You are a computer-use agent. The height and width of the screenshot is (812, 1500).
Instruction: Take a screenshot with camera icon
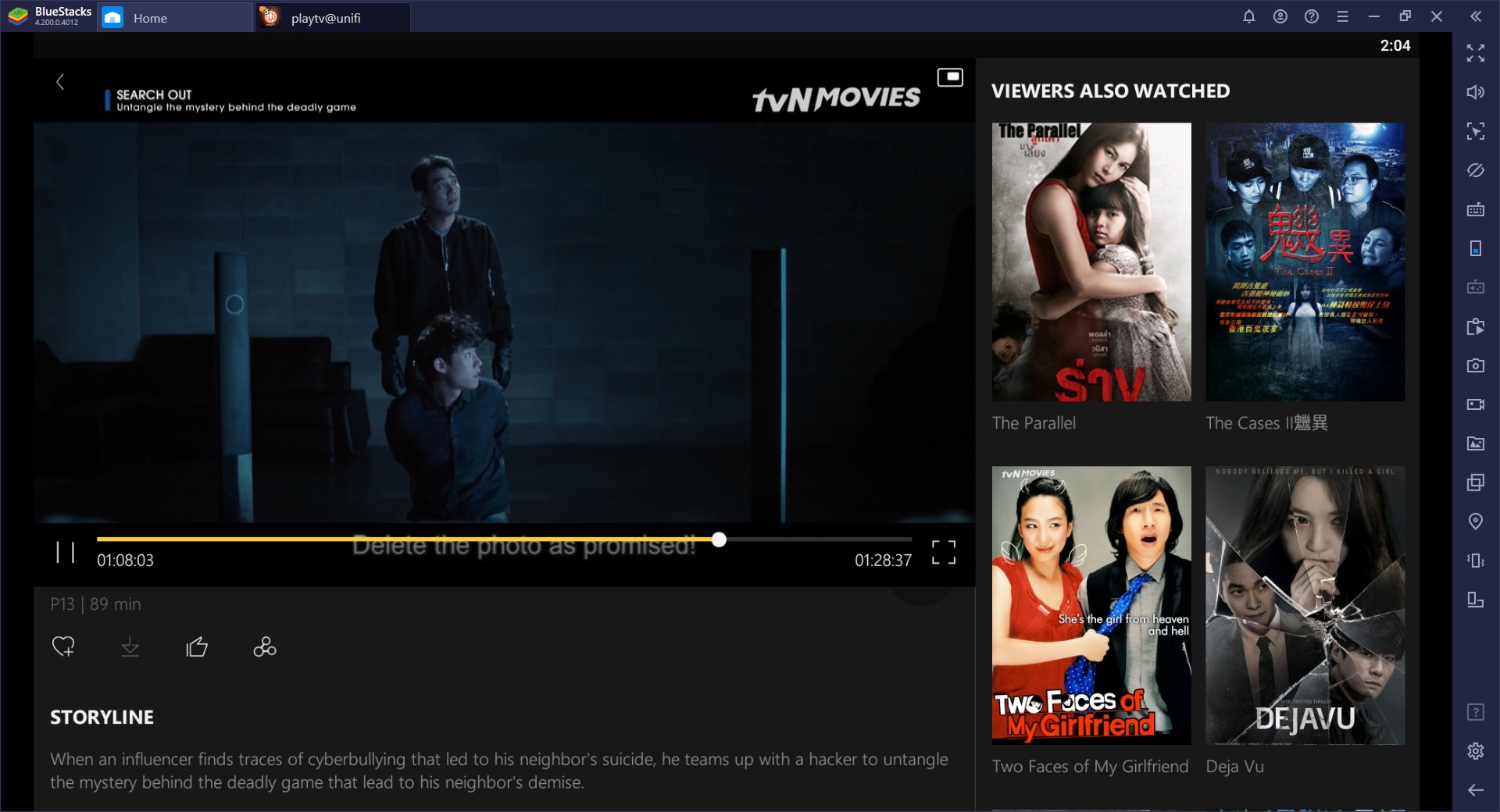(x=1476, y=365)
